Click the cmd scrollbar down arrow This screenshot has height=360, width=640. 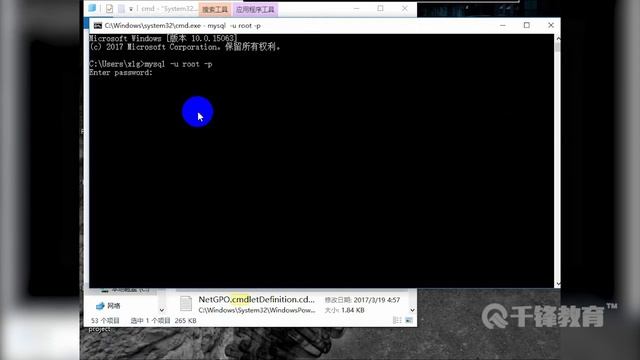coord(558,284)
